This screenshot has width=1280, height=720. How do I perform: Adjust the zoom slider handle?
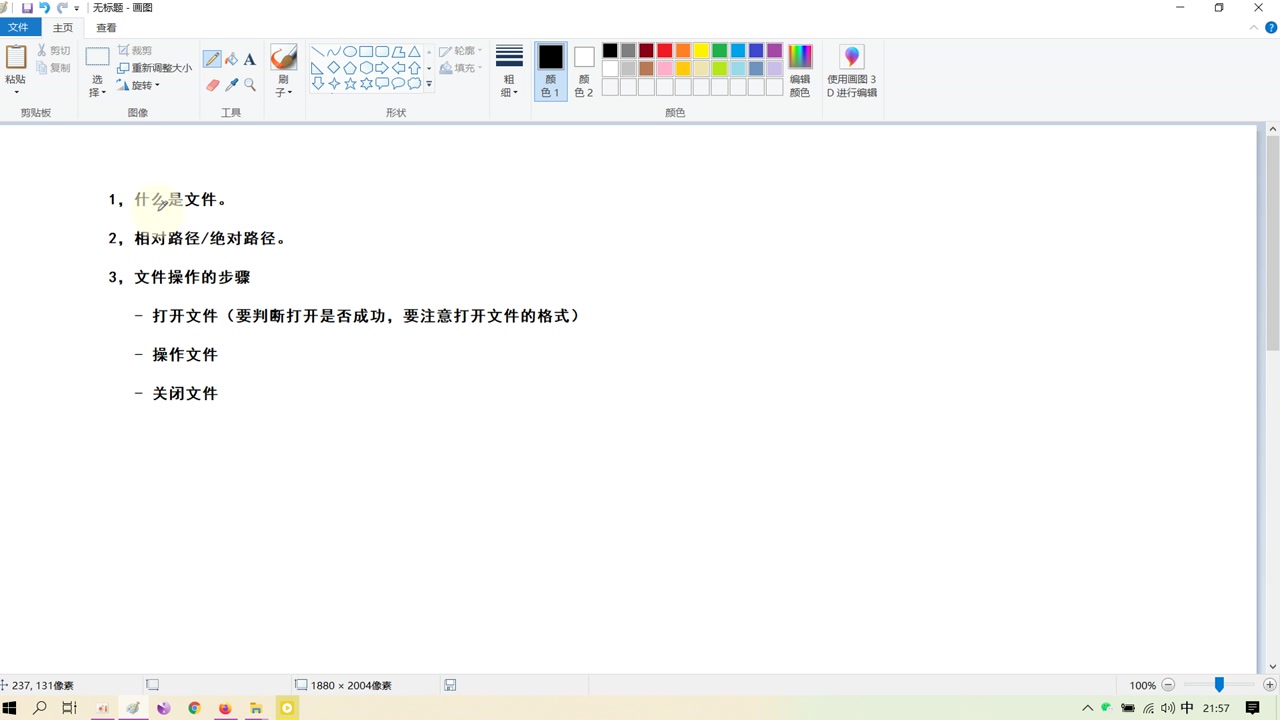pyautogui.click(x=1219, y=685)
